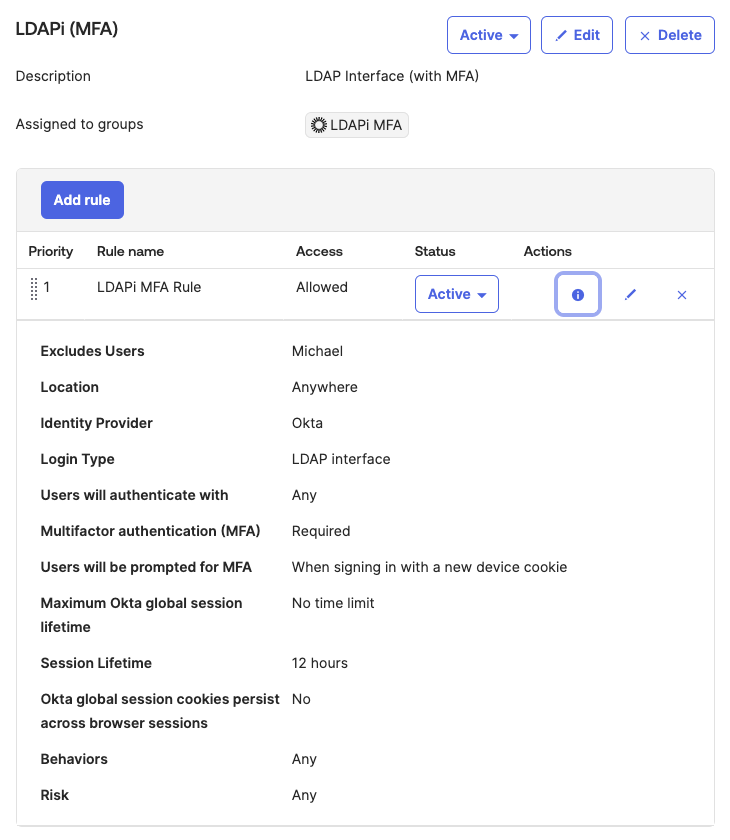Click the LDAPi MFA Rule name

pos(149,287)
